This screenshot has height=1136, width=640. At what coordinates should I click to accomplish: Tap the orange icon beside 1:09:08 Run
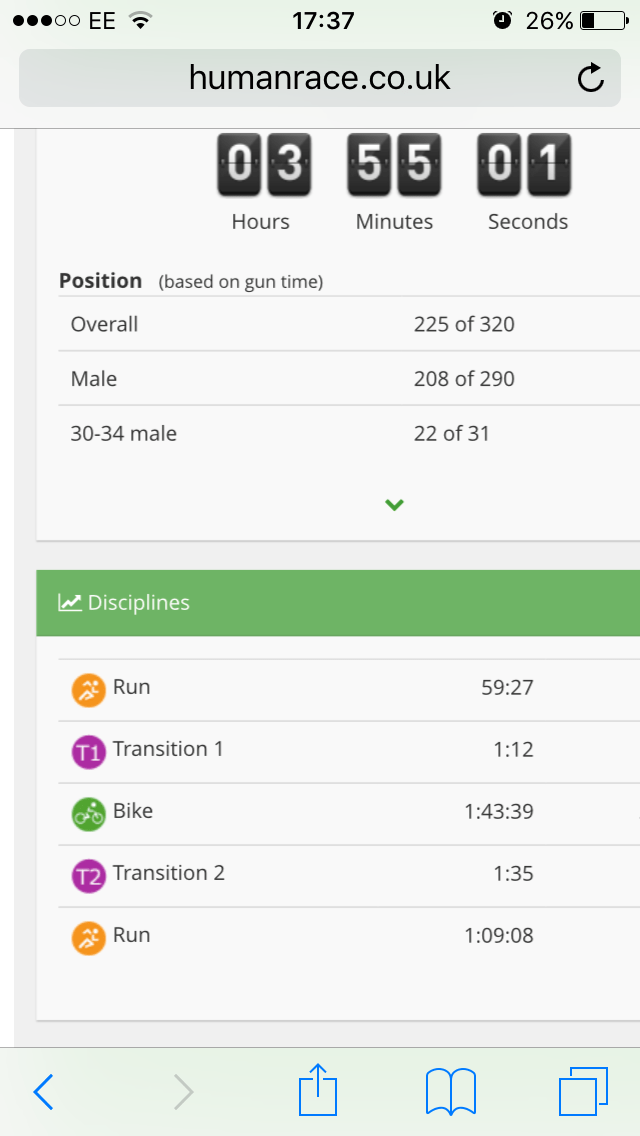[x=88, y=937]
